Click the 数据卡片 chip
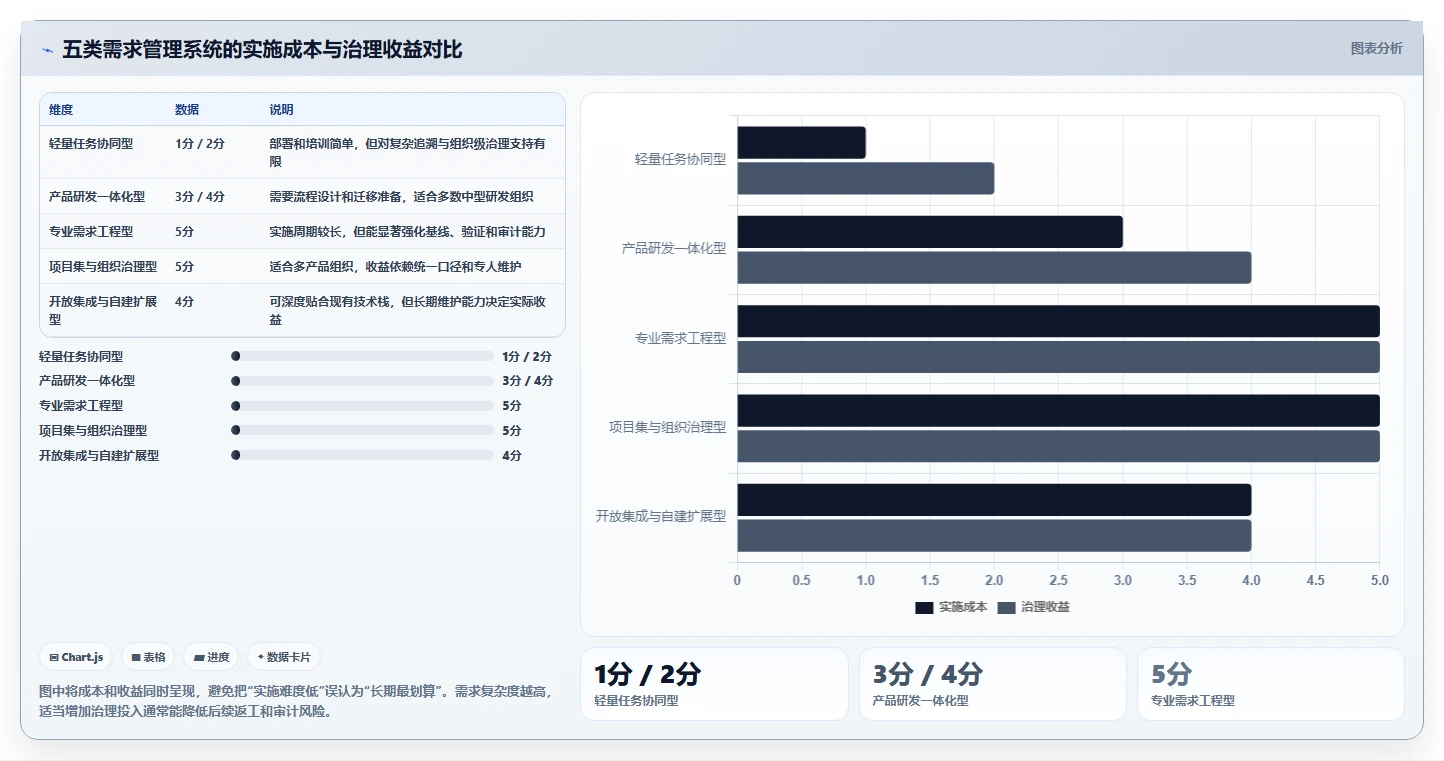The width and height of the screenshot is (1444, 761). (x=284, y=657)
